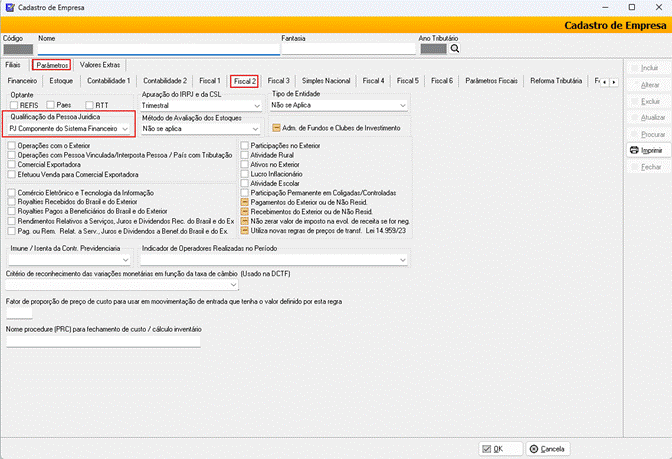Viewport: 672px width, 459px height.
Task: Check Participações no Exterior
Action: [244, 146]
